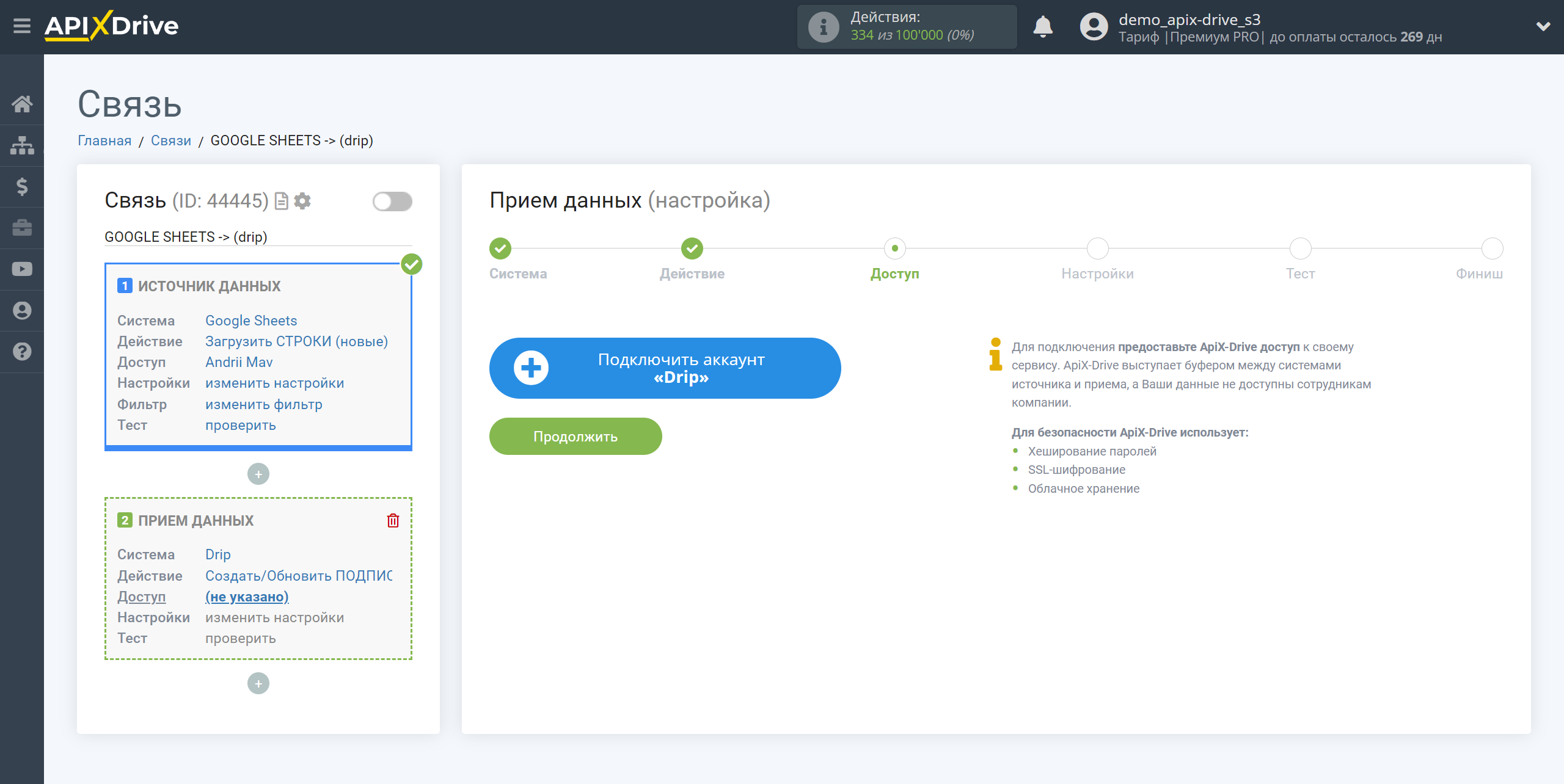1564x784 pixels.
Task: Click 'Продолжить' green button
Action: click(x=575, y=436)
